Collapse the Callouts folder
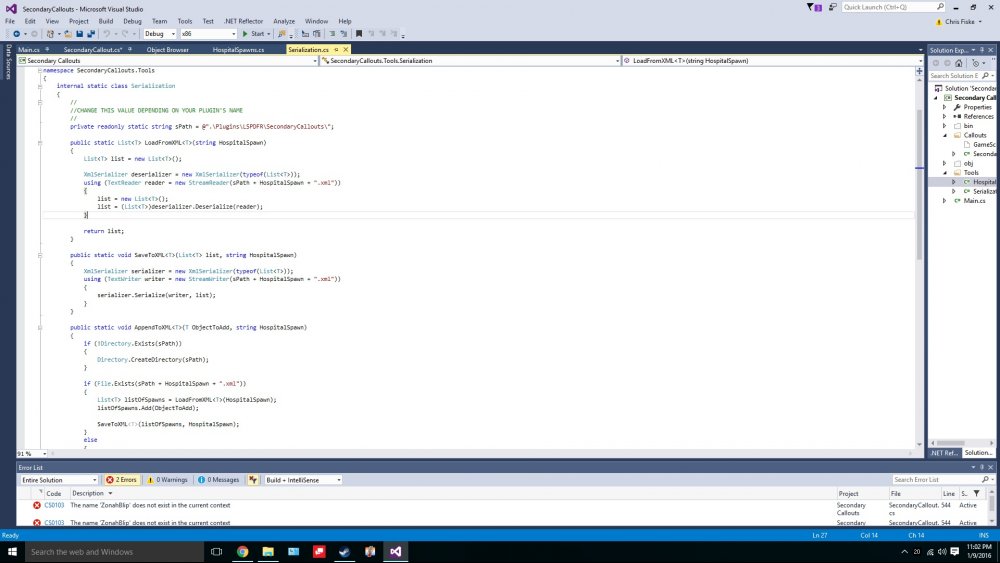Image resolution: width=1000 pixels, height=563 pixels. tap(945, 135)
